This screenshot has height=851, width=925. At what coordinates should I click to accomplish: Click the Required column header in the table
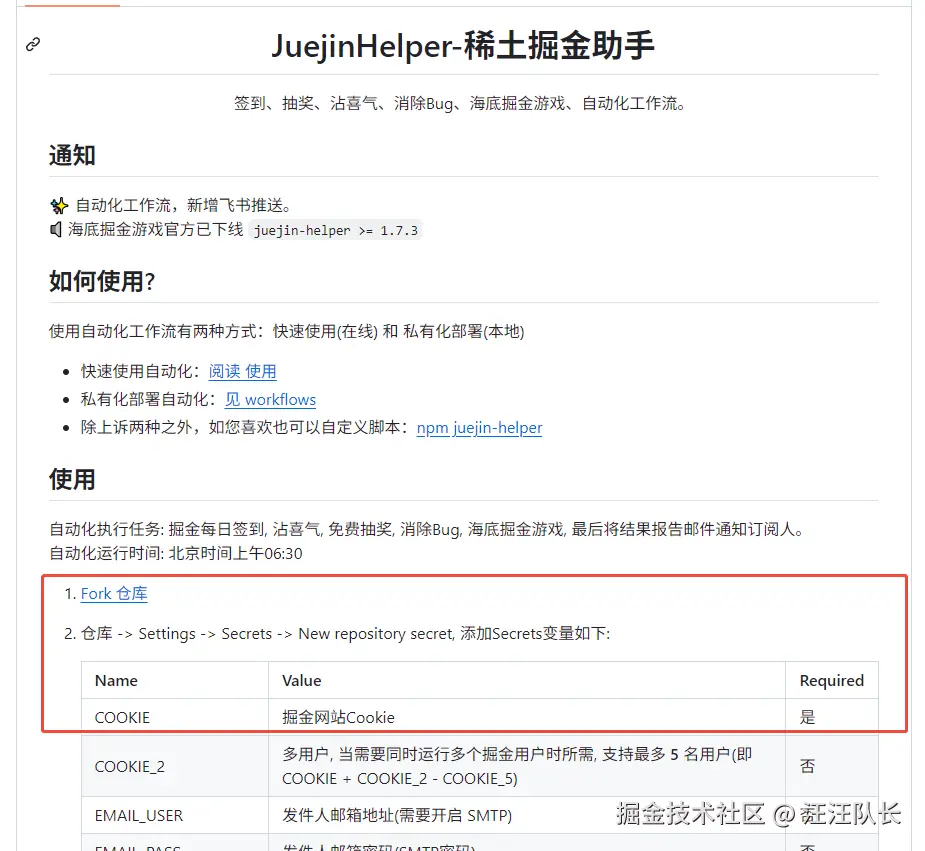coord(832,680)
